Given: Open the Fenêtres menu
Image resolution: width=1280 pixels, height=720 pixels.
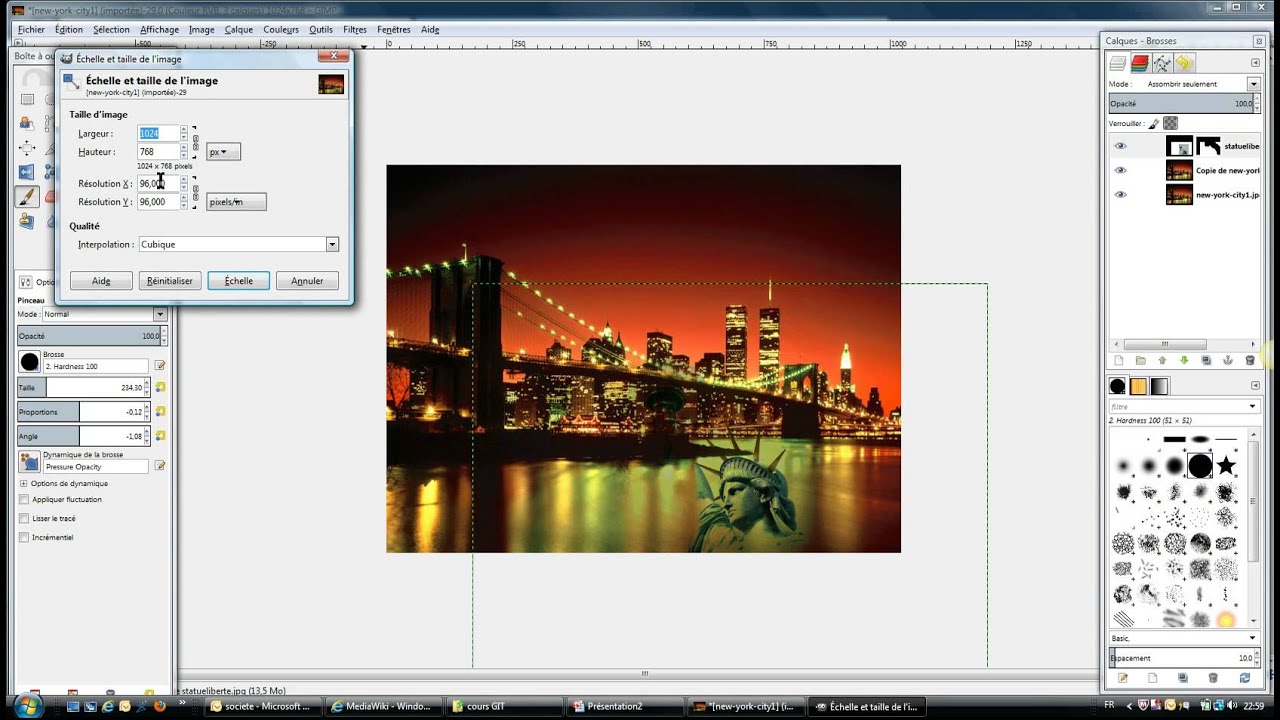Looking at the screenshot, I should tap(394, 30).
